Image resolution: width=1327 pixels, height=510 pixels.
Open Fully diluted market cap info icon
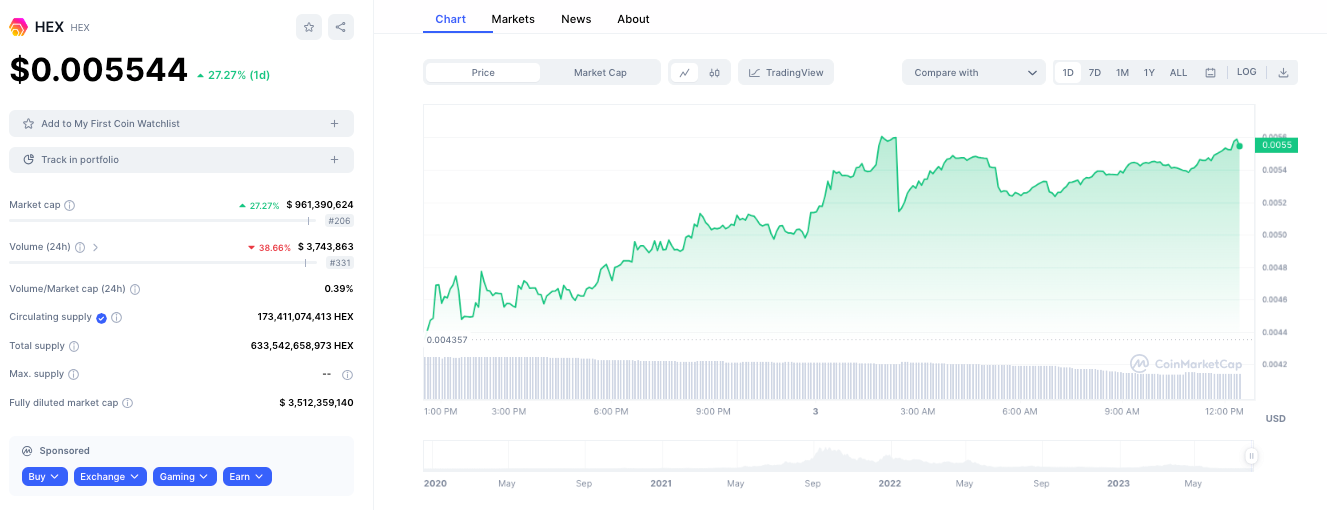click(x=127, y=403)
